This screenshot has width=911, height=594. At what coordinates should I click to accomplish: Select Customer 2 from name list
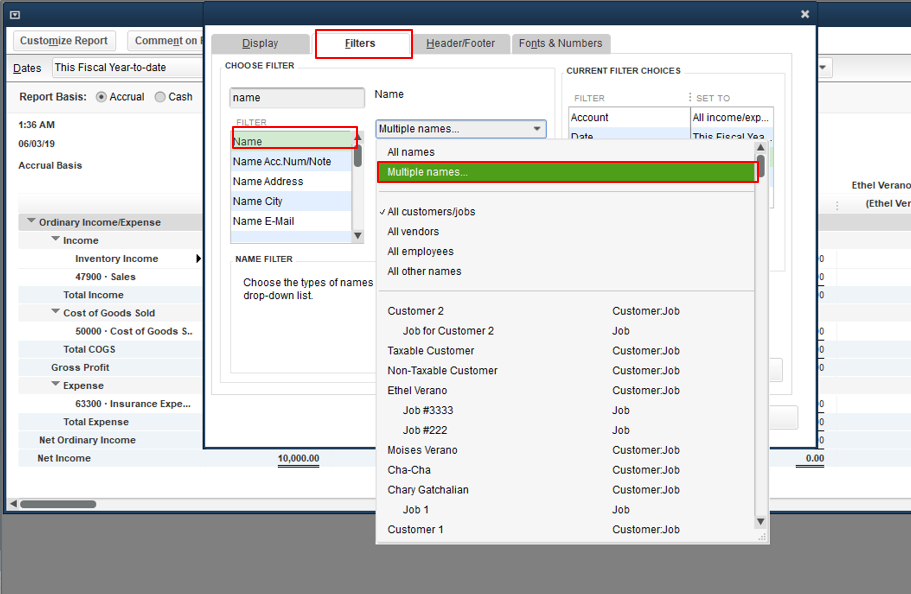566,311
